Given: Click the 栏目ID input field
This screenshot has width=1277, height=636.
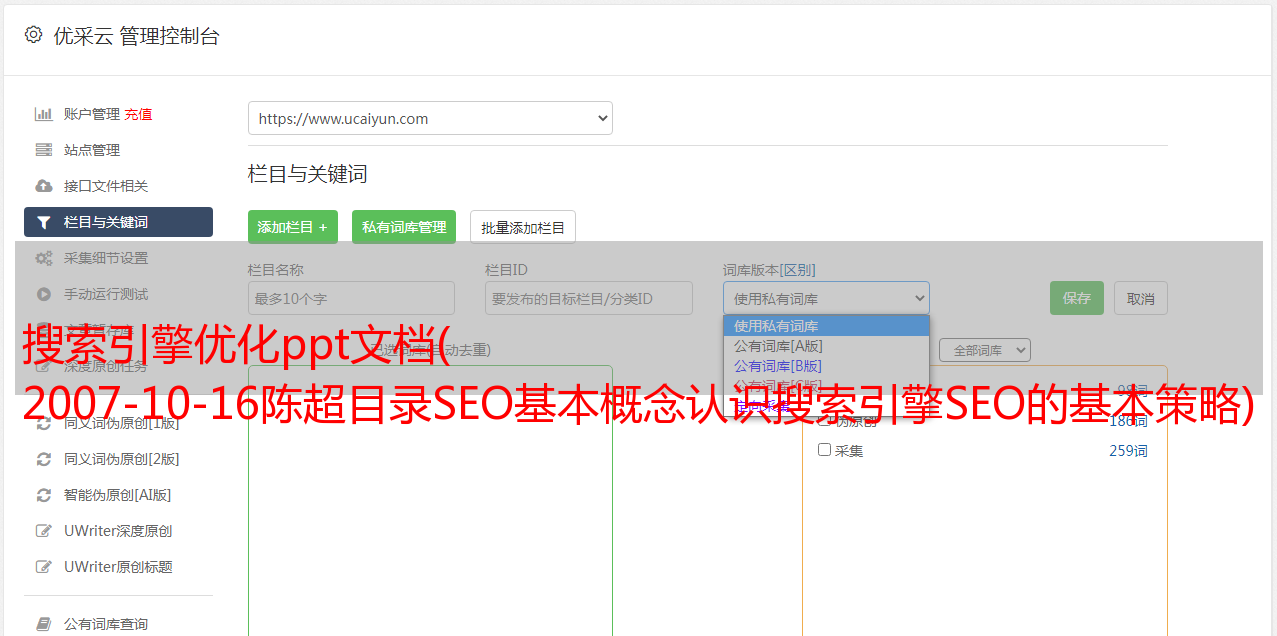Looking at the screenshot, I should click(589, 298).
